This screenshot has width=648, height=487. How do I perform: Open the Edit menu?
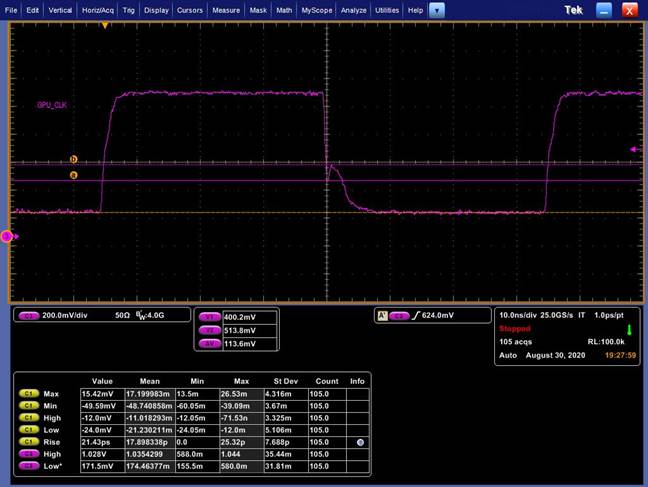pos(33,10)
